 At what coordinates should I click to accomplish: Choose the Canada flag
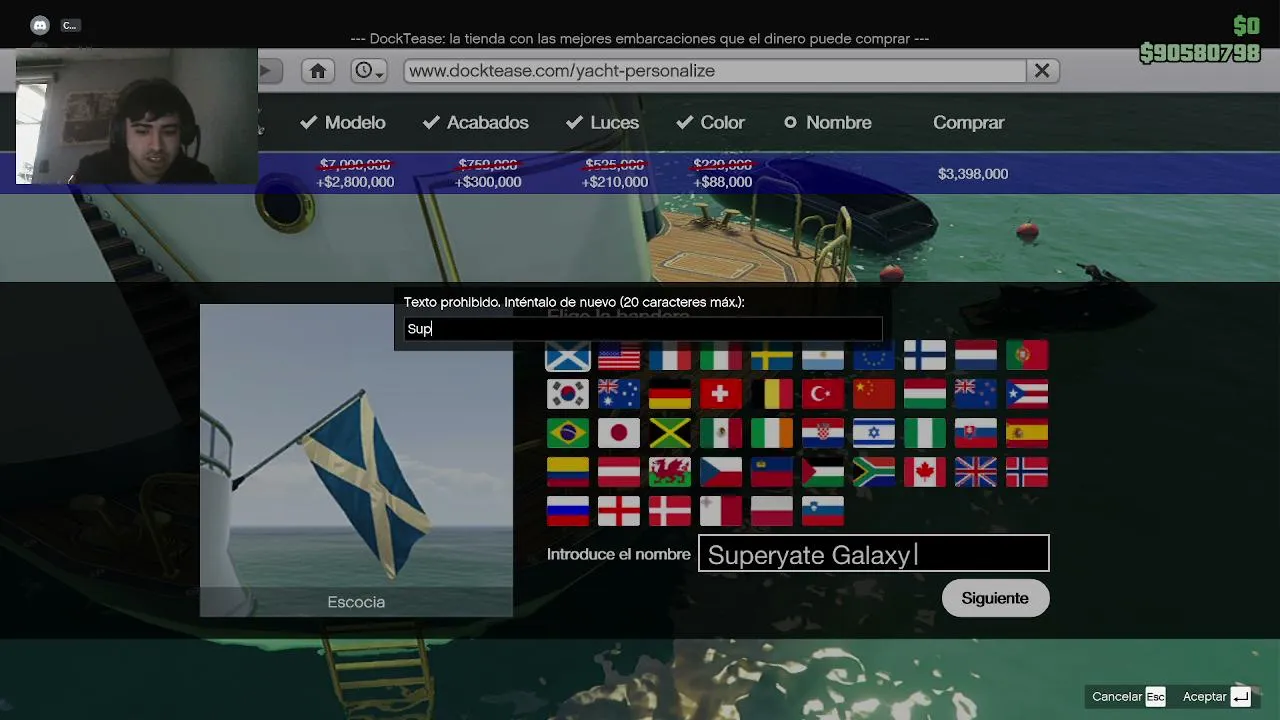(x=925, y=472)
